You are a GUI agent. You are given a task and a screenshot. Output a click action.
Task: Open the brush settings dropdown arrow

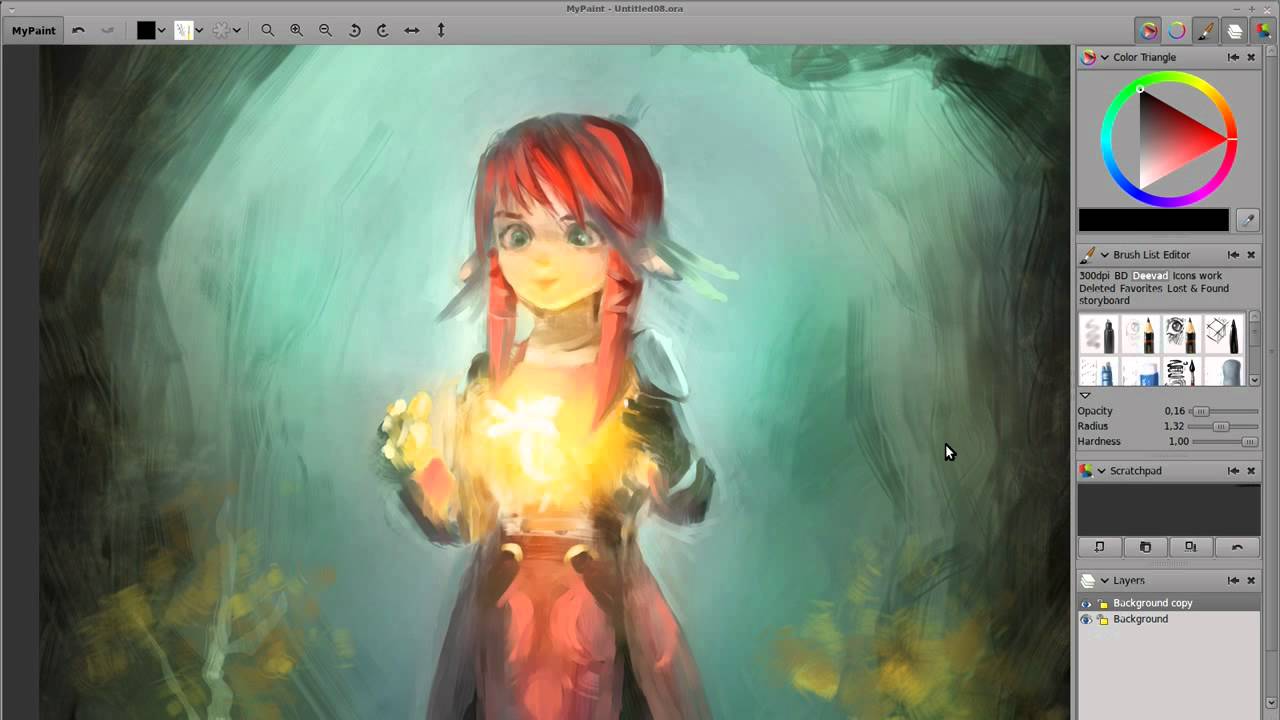[237, 30]
